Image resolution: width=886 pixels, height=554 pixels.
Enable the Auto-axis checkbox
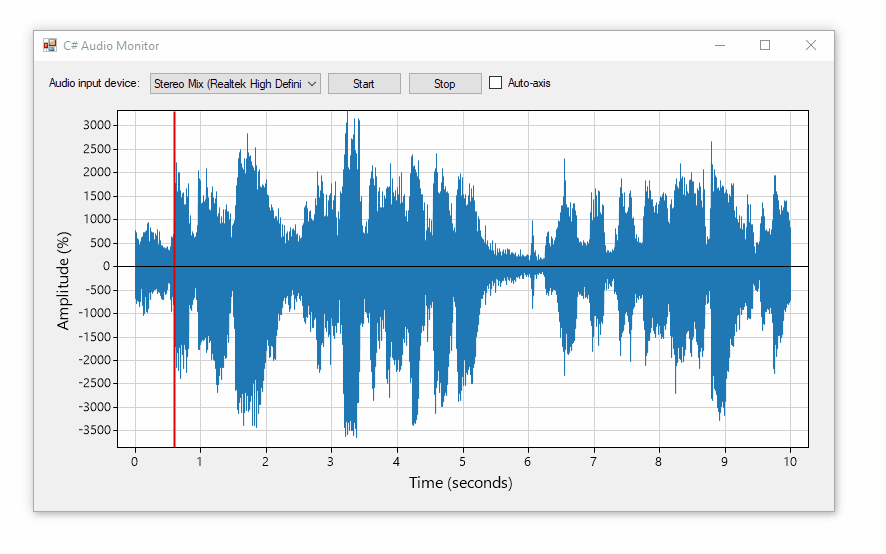point(496,83)
